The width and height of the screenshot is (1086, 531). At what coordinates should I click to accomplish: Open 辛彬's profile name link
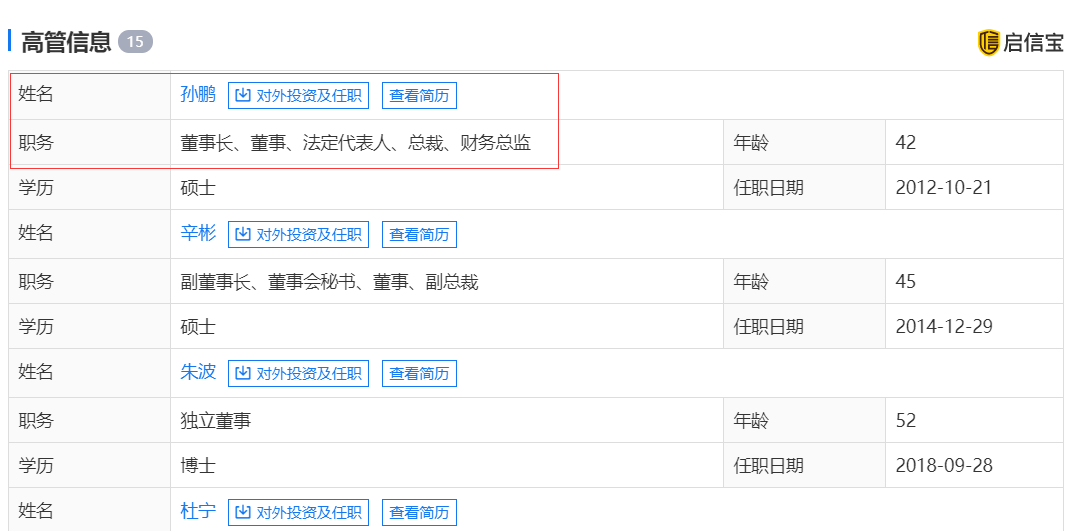(198, 234)
